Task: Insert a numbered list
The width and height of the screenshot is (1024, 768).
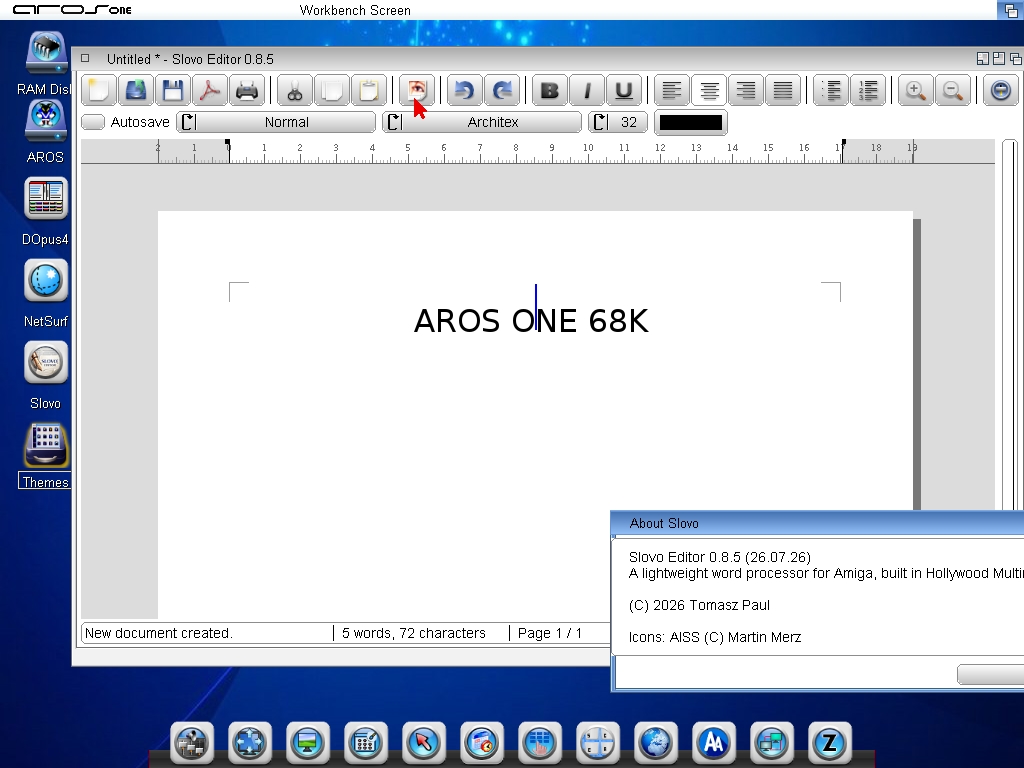Action: coord(869,90)
